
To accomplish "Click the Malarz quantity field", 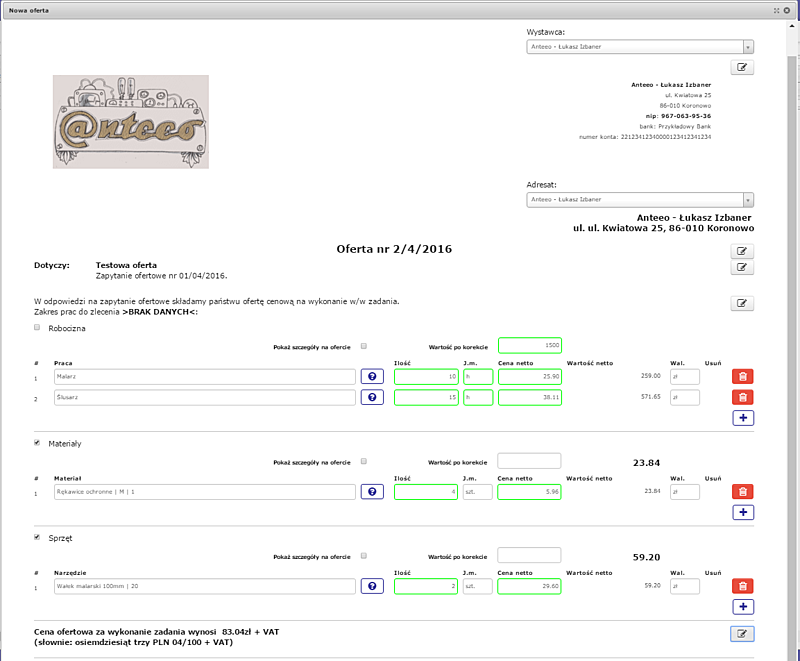I will tap(426, 377).
